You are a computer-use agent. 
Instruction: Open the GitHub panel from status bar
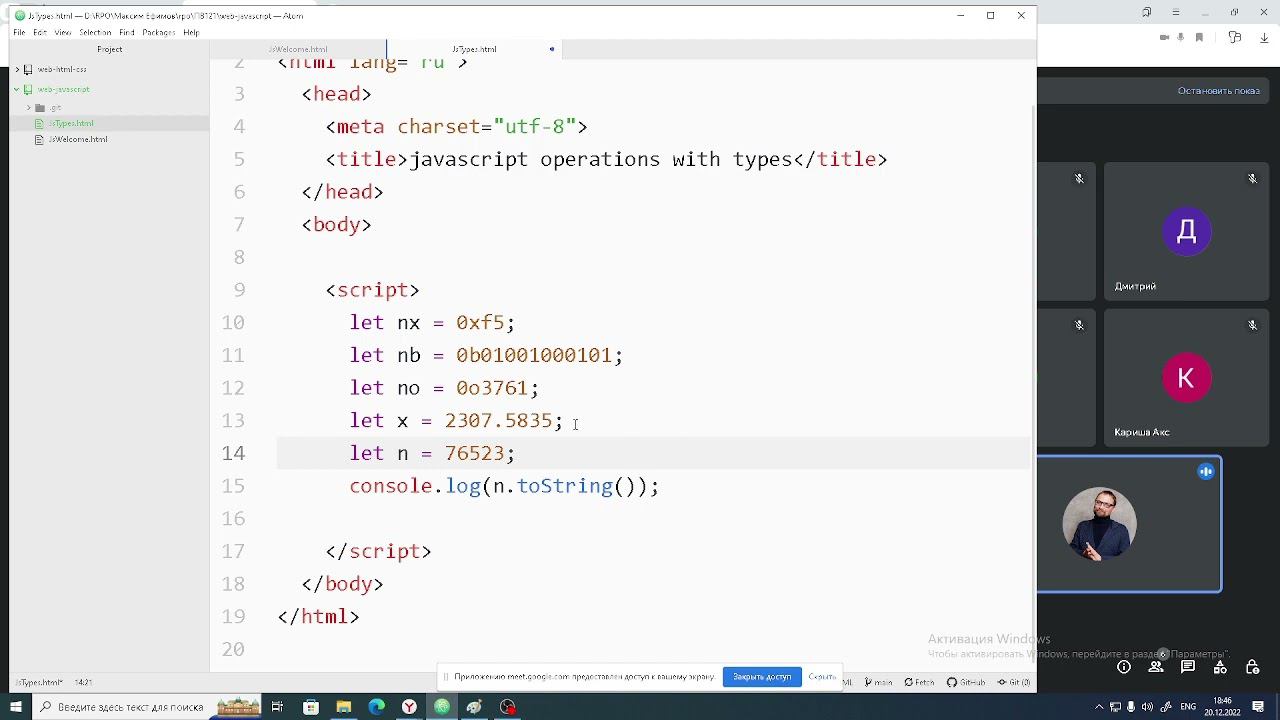[966, 683]
